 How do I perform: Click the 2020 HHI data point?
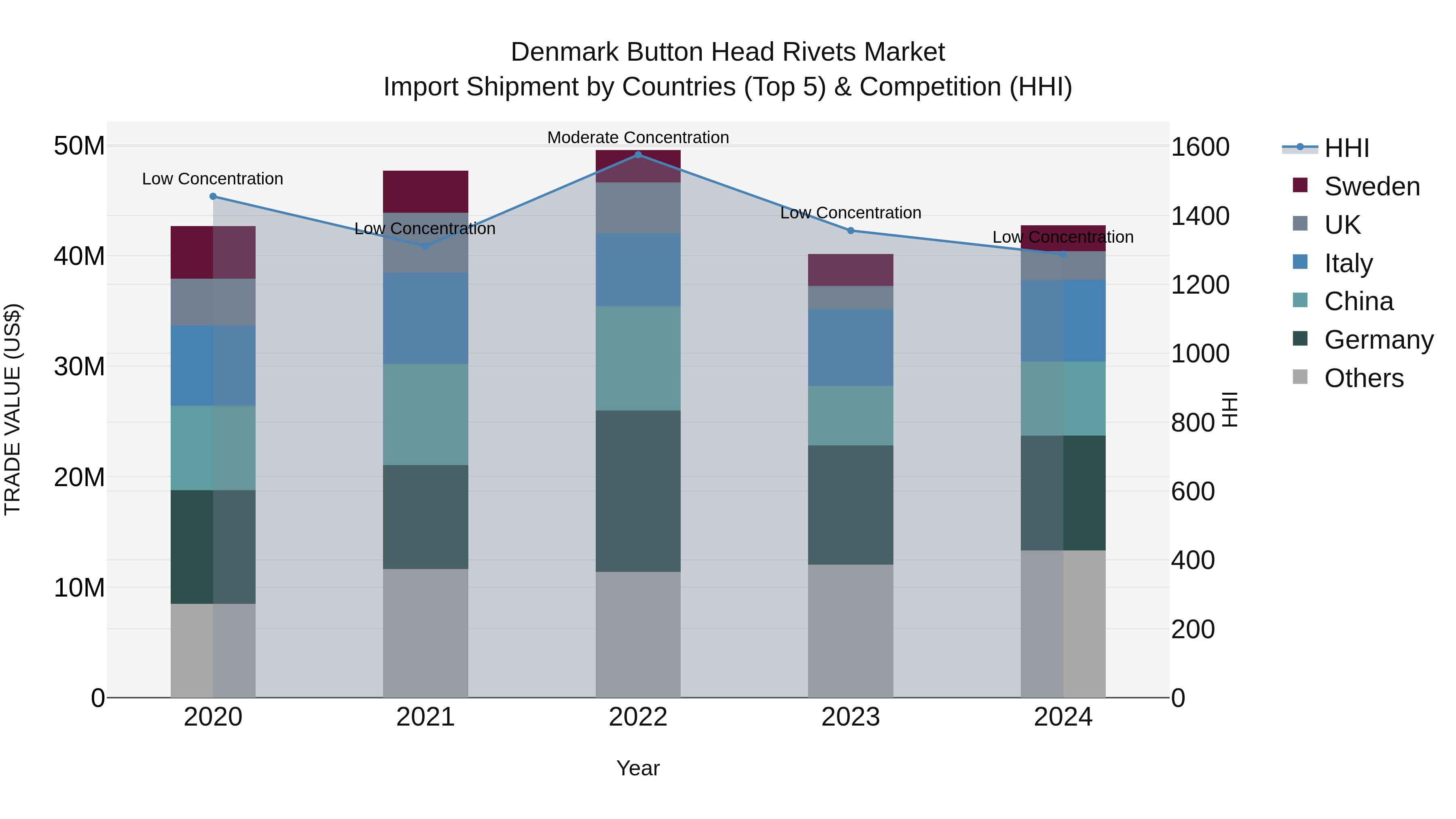coord(213,196)
